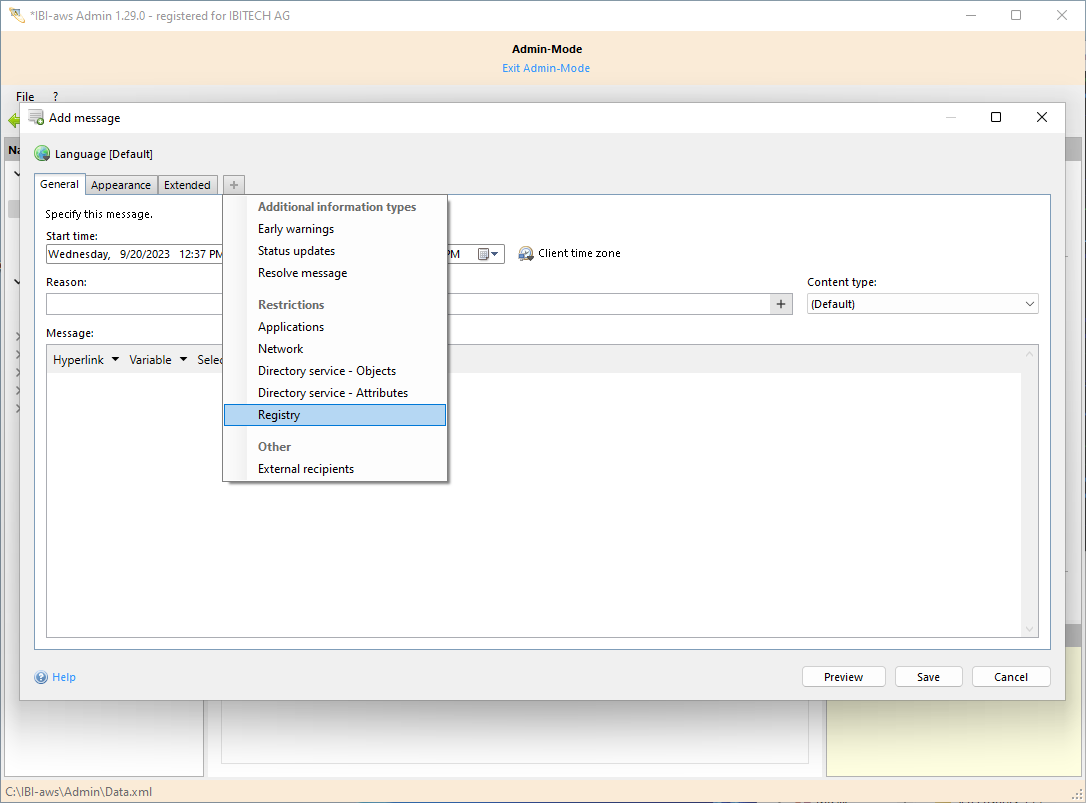Open the Extended tab
The height and width of the screenshot is (803, 1086).
[x=187, y=185]
